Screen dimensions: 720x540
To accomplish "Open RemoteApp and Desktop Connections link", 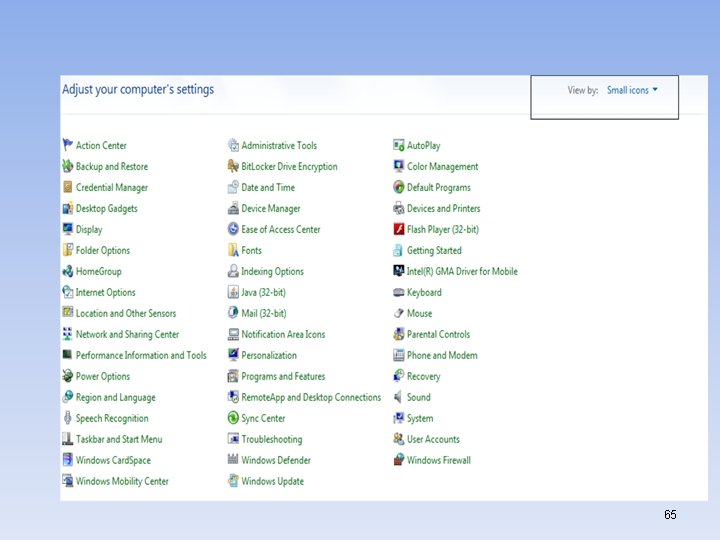I will (311, 397).
